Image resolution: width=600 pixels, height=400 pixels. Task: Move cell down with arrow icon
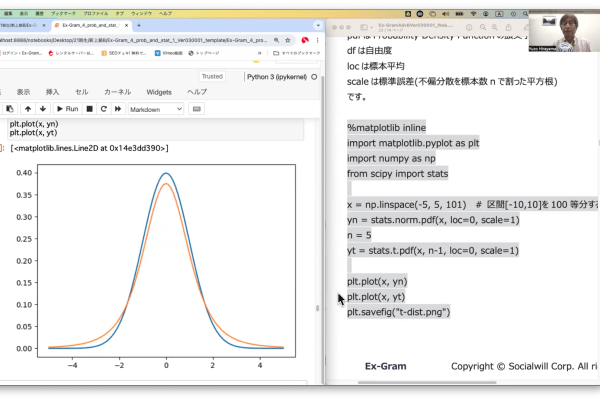[42, 108]
